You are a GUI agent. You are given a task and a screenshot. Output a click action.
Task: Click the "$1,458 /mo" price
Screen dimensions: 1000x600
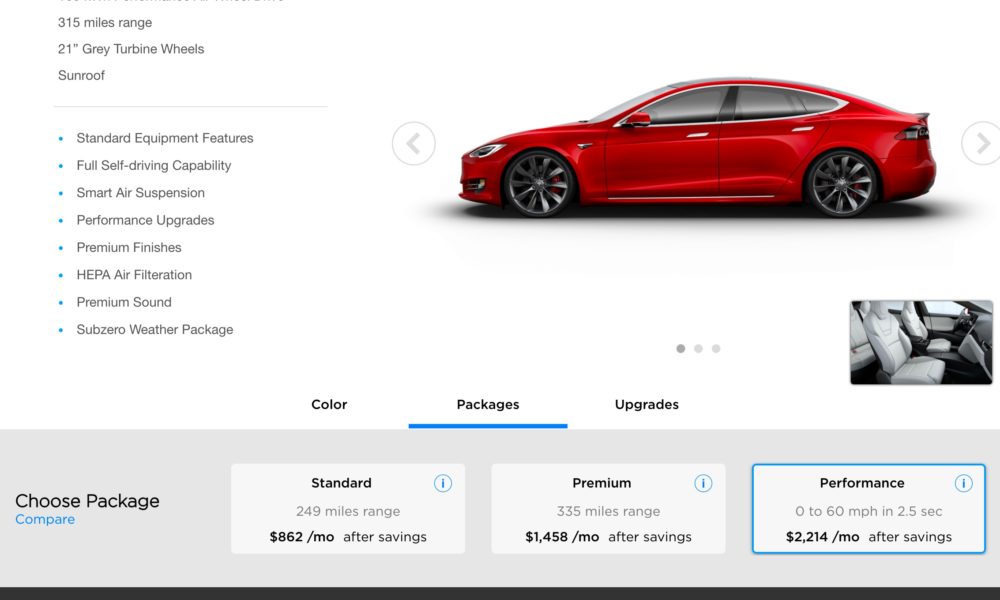(x=562, y=537)
